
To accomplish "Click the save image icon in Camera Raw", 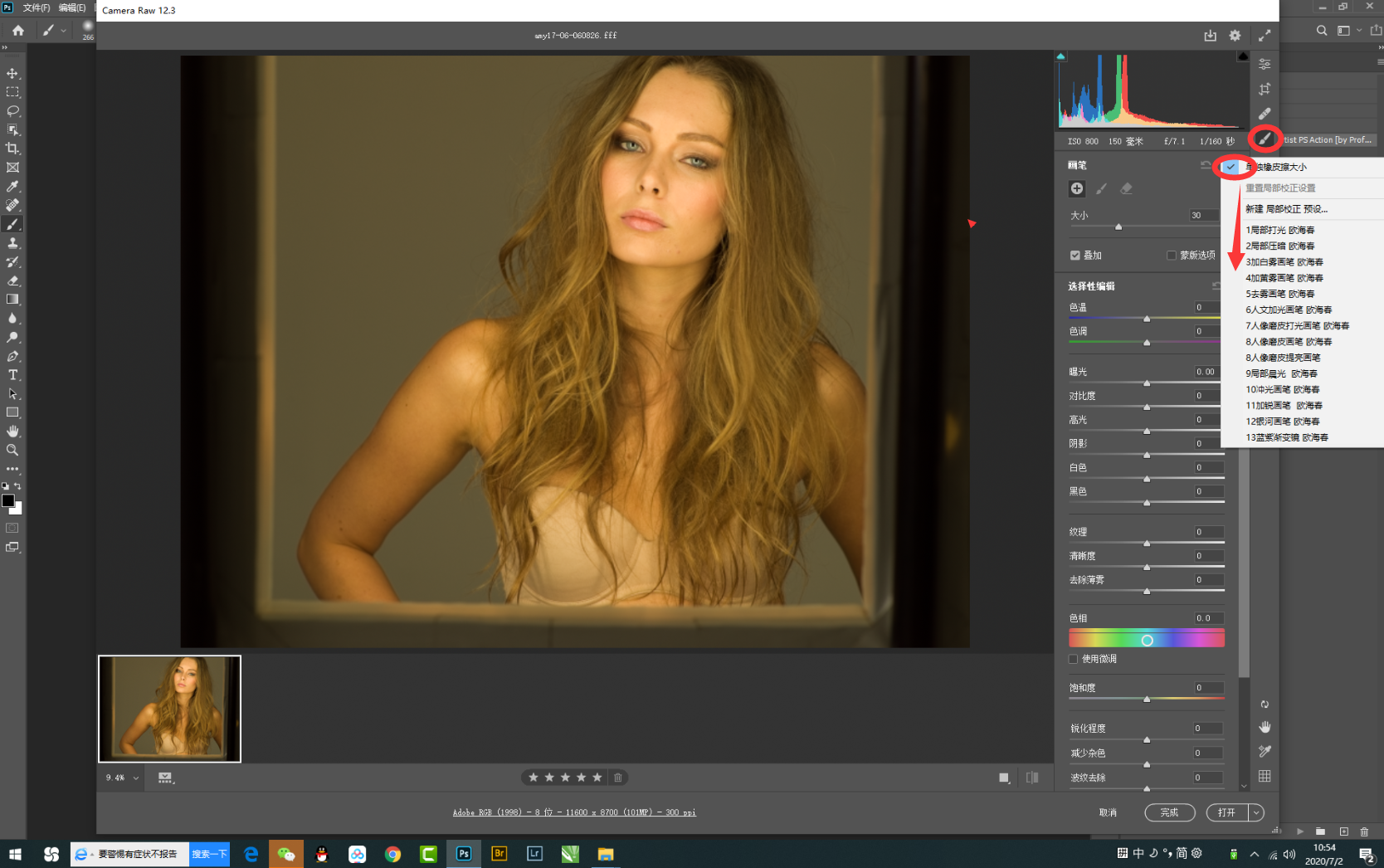I will pos(1210,36).
